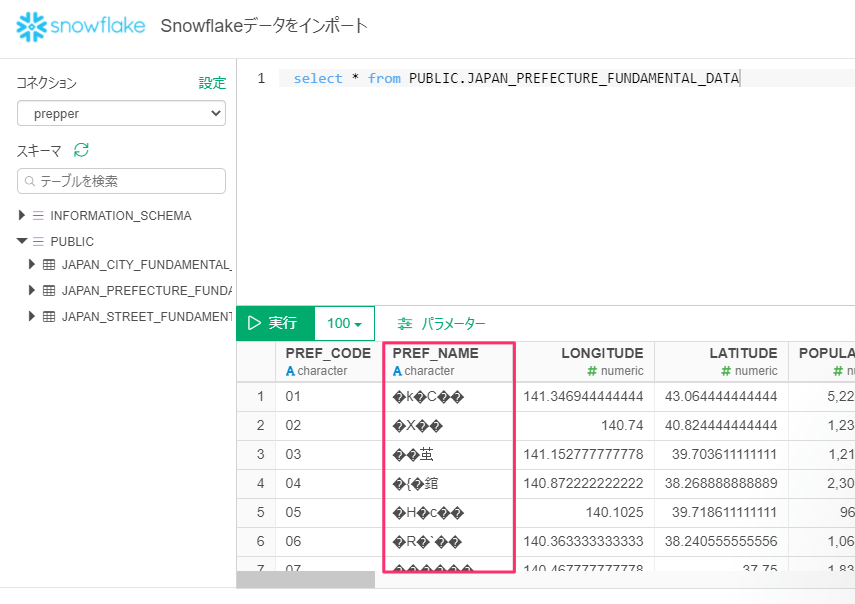Image resolution: width=855 pixels, height=604 pixels.
Task: Select the INFORMATION_SCHEMA schema
Action: 121,216
